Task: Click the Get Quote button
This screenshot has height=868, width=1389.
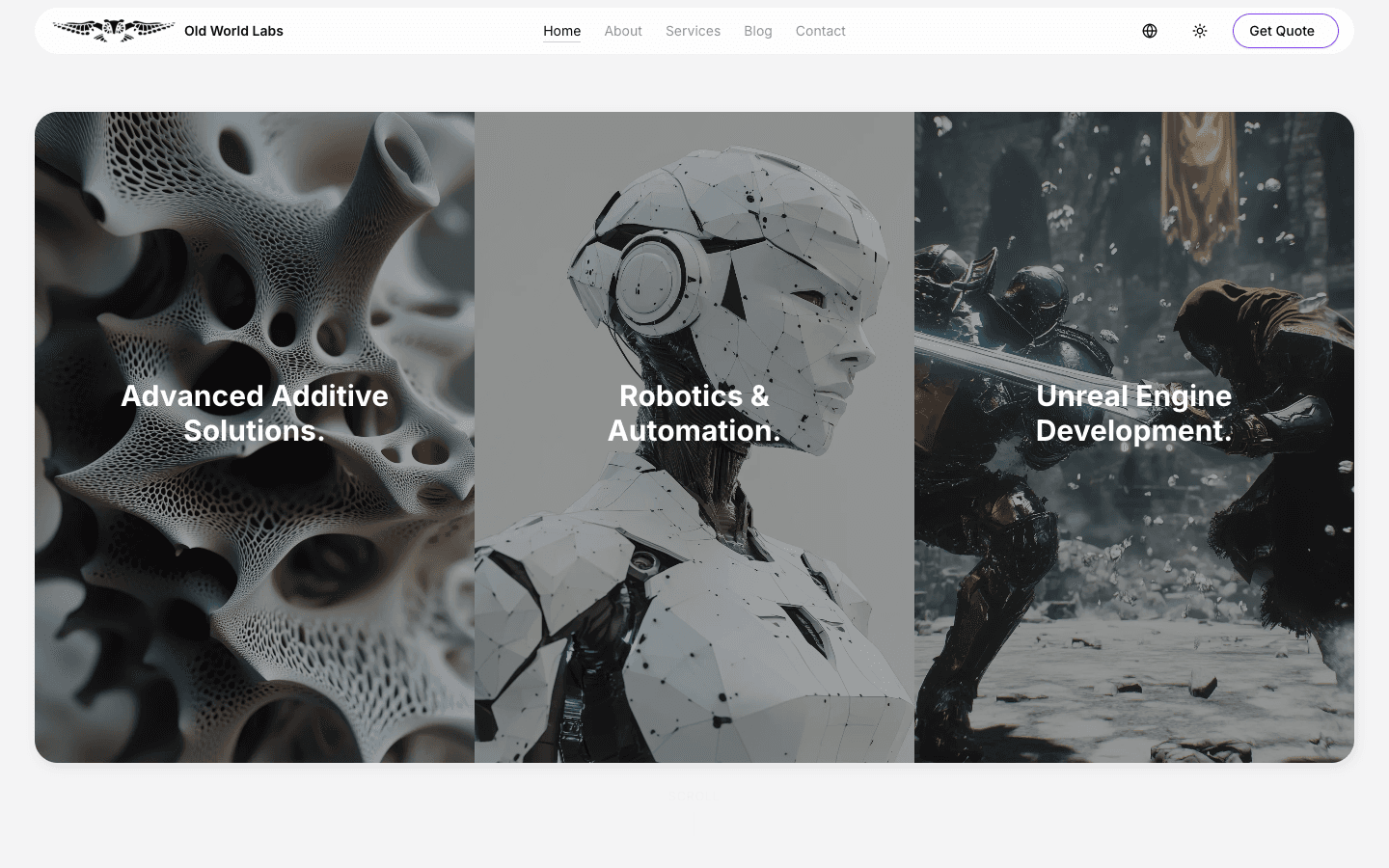Action: pos(1285,30)
